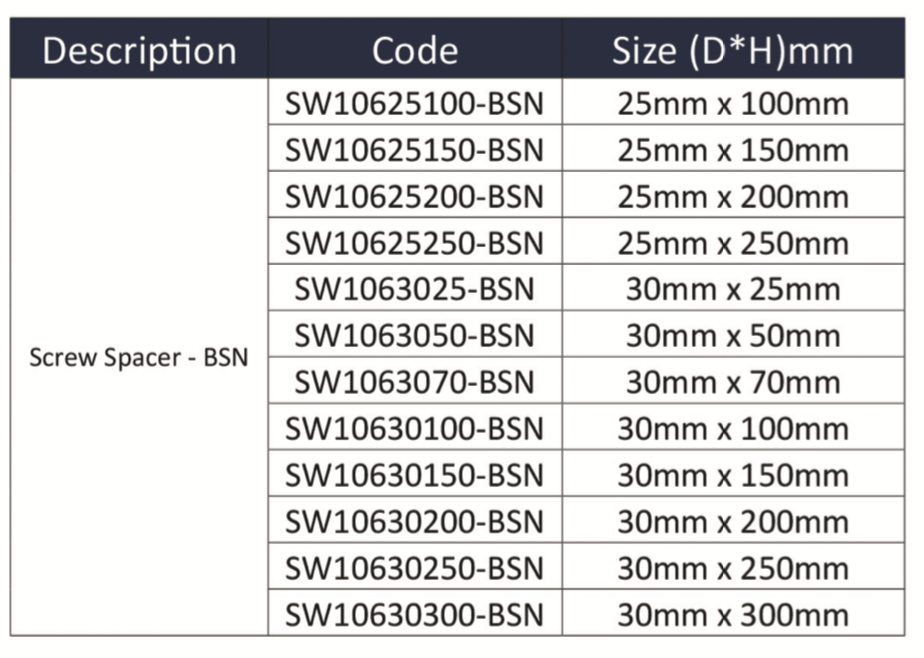
Task: Click the 30mm x 300mm size cell
Action: click(x=732, y=614)
